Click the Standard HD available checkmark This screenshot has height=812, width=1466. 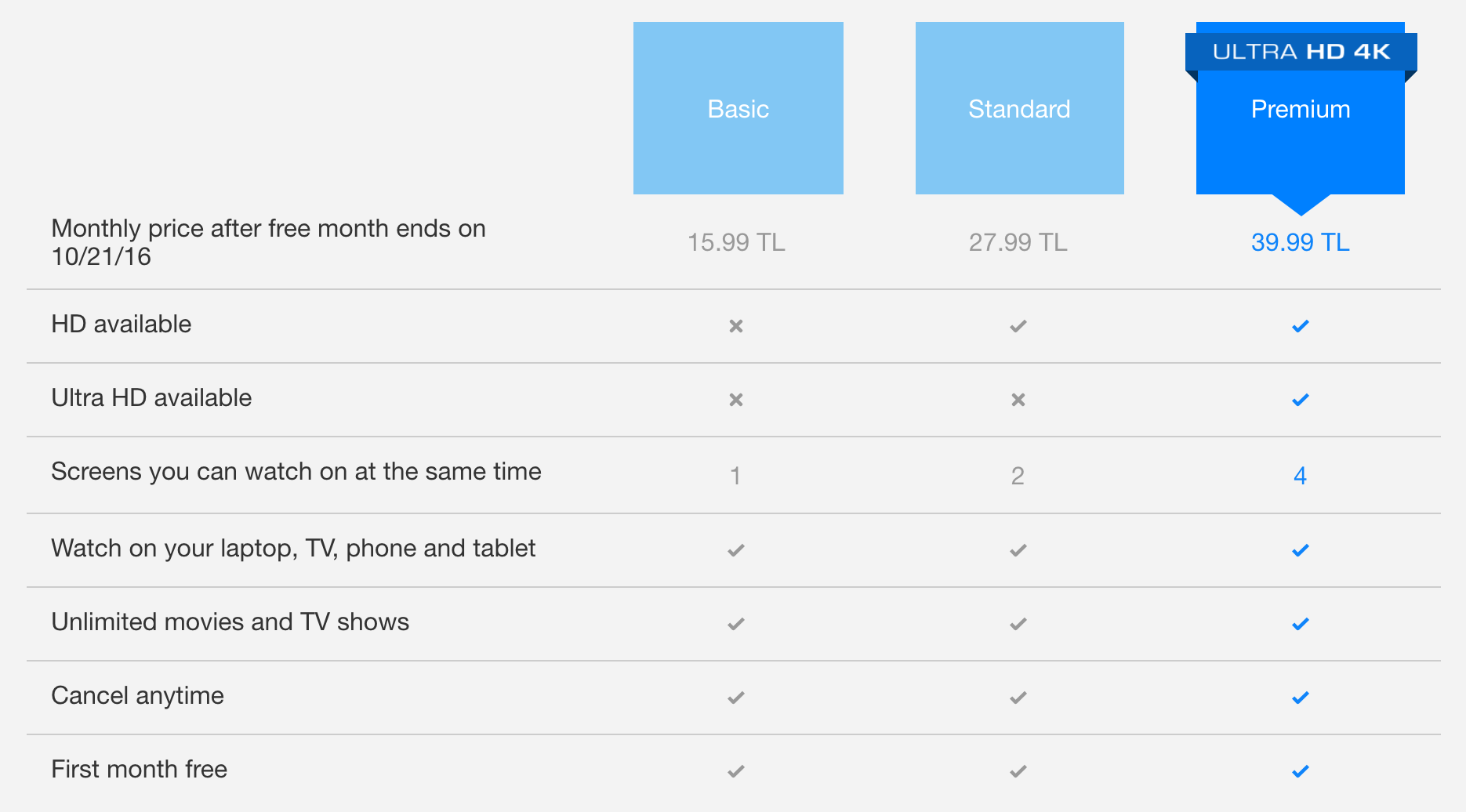[1018, 326]
